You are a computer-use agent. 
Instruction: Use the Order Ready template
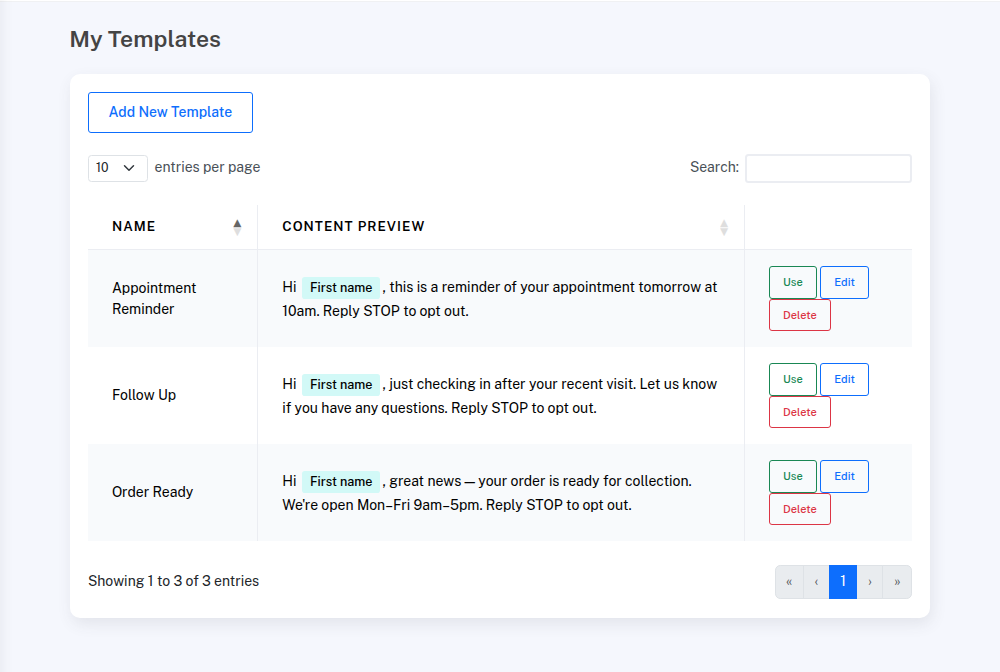(x=792, y=477)
